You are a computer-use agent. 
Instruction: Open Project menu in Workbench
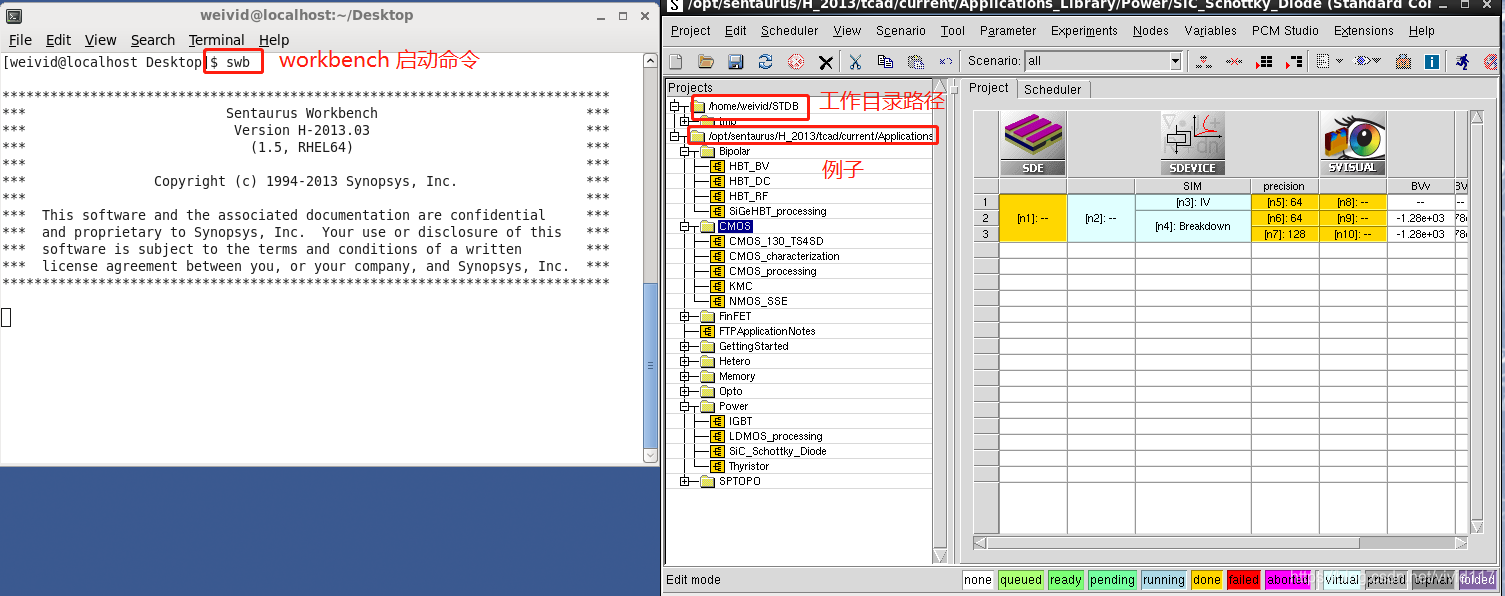tap(690, 31)
